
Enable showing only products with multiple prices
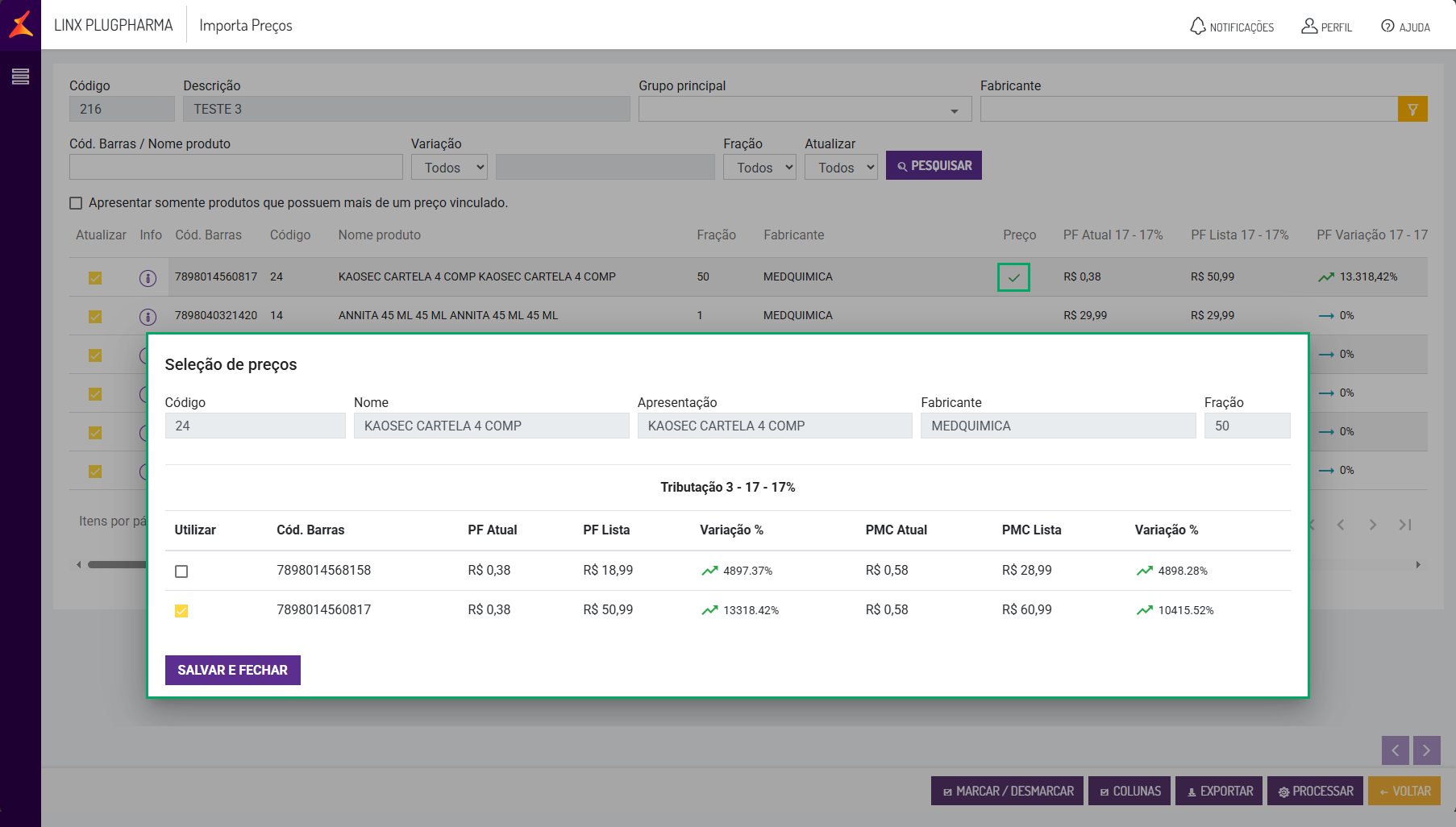click(x=76, y=203)
